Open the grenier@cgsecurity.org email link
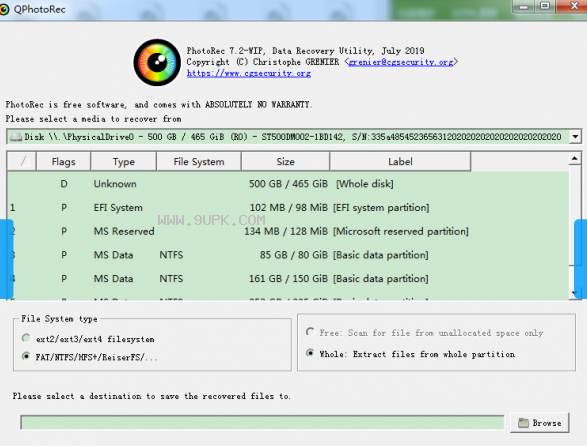 coord(401,62)
